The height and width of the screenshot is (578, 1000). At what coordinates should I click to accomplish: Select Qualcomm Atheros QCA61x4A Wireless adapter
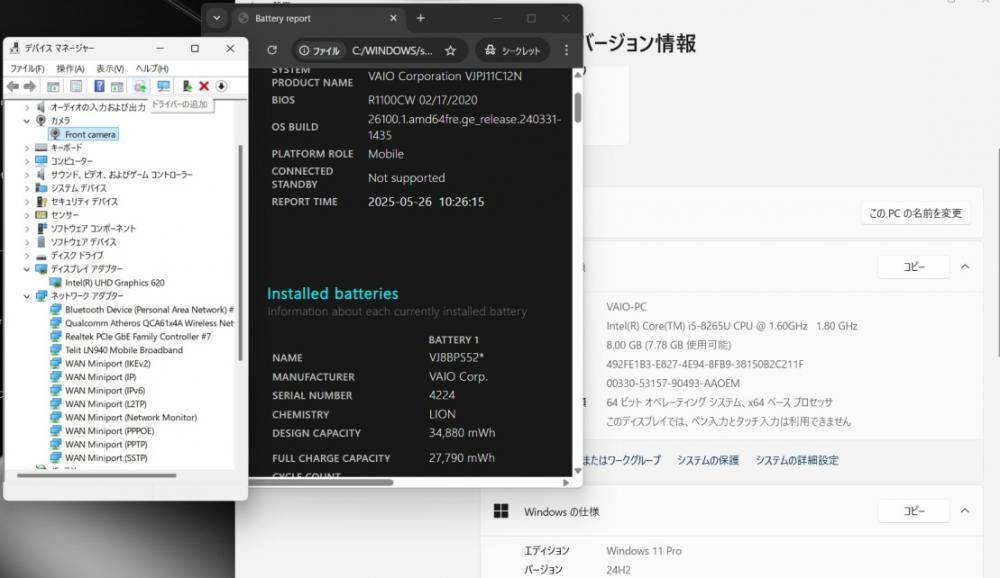coord(149,323)
